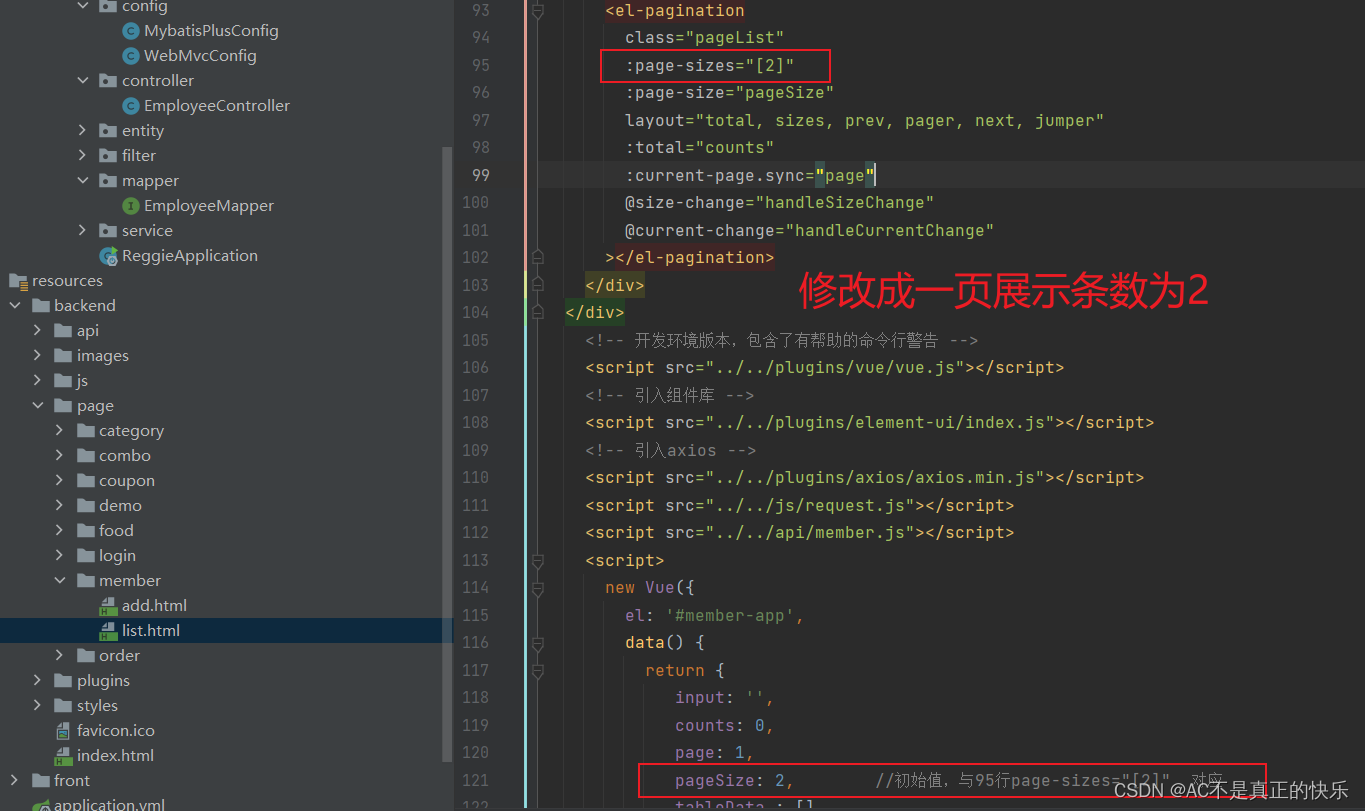Click line number 99 in gutter
The height and width of the screenshot is (811, 1365).
(x=480, y=175)
